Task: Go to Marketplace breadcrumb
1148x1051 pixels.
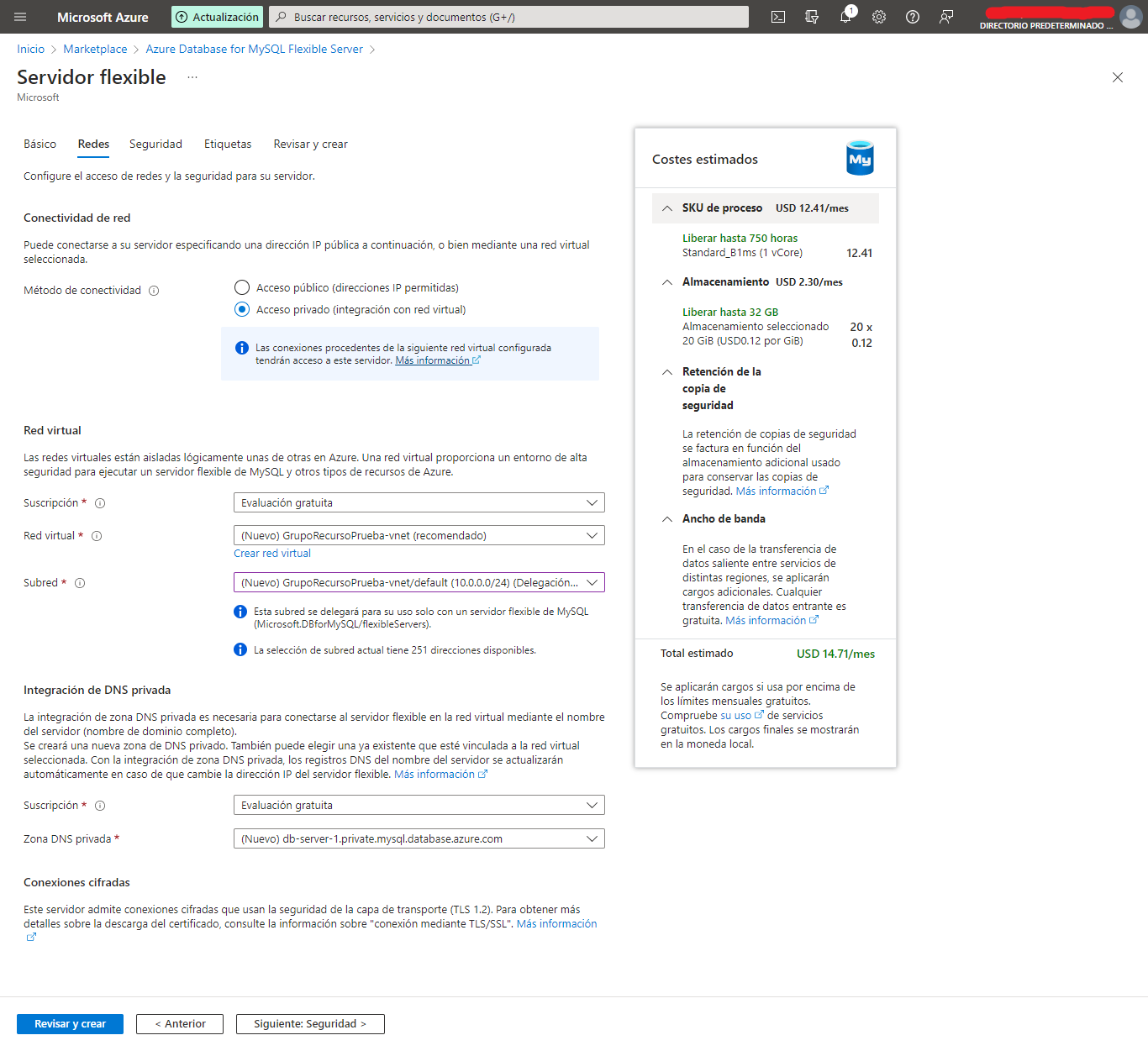Action: [x=95, y=50]
